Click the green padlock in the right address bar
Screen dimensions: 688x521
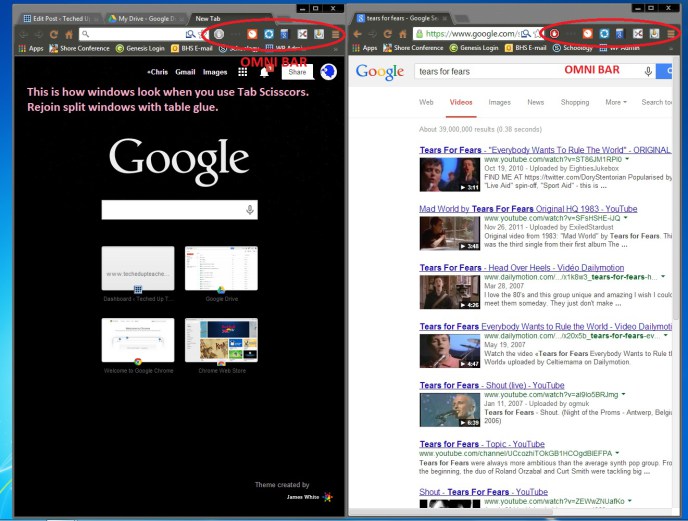click(419, 34)
